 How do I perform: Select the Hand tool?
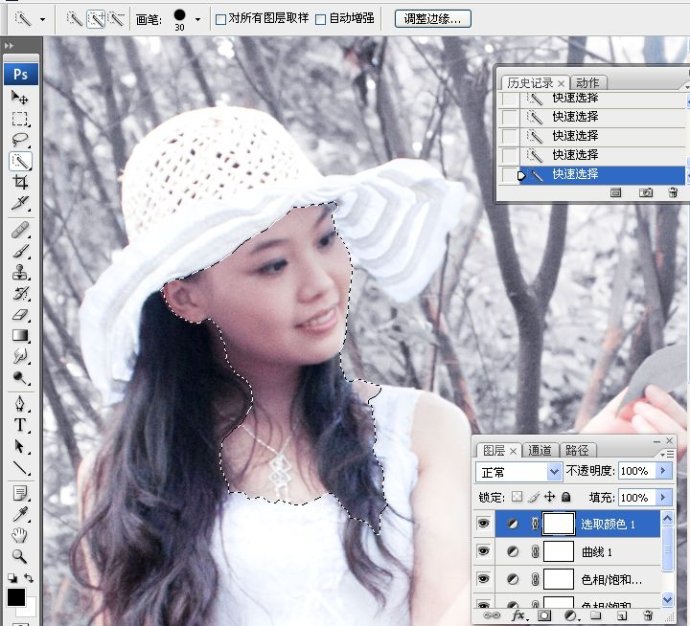pyautogui.click(x=19, y=535)
